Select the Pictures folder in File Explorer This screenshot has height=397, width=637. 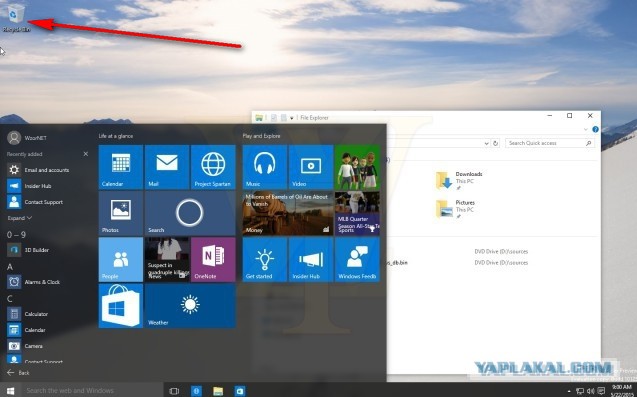455,209
